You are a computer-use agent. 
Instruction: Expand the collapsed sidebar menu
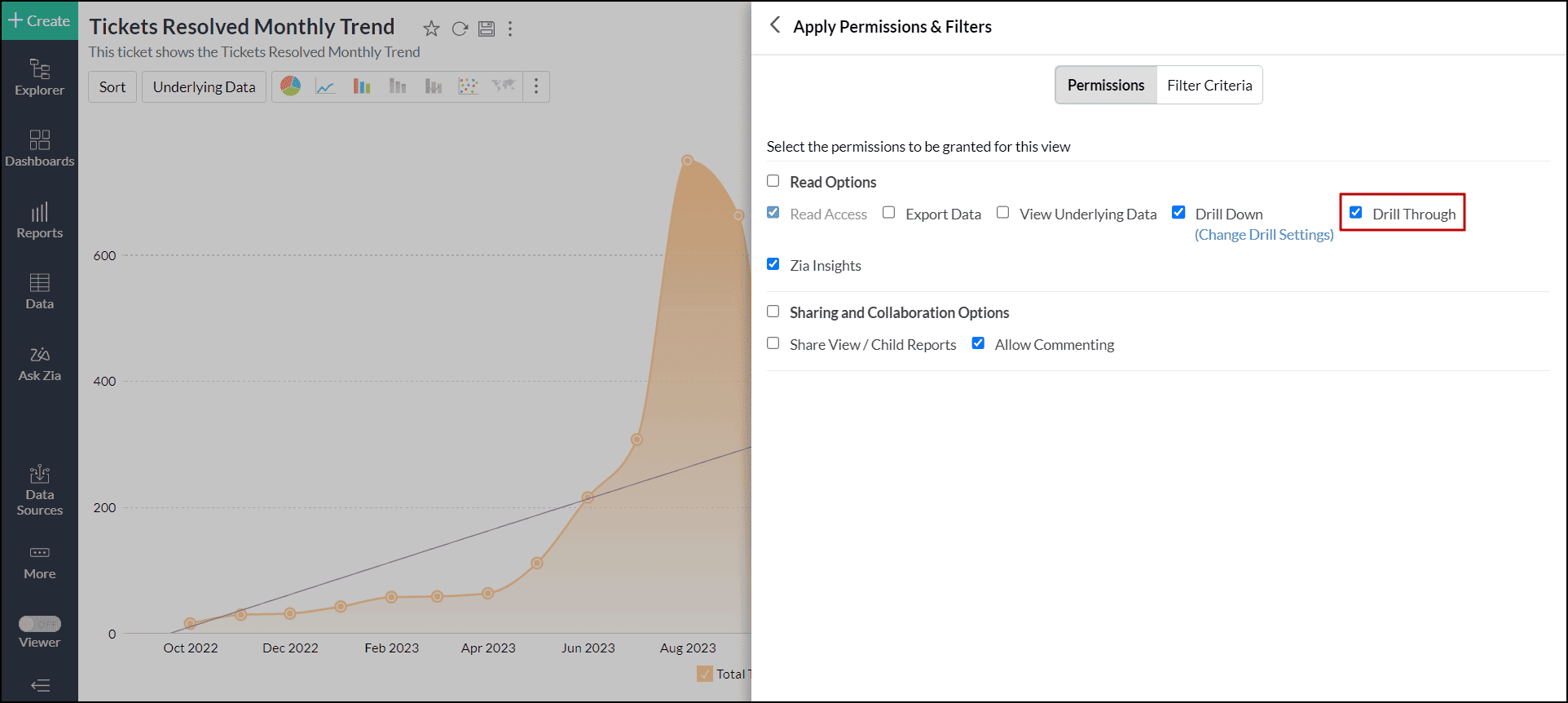pyautogui.click(x=40, y=685)
